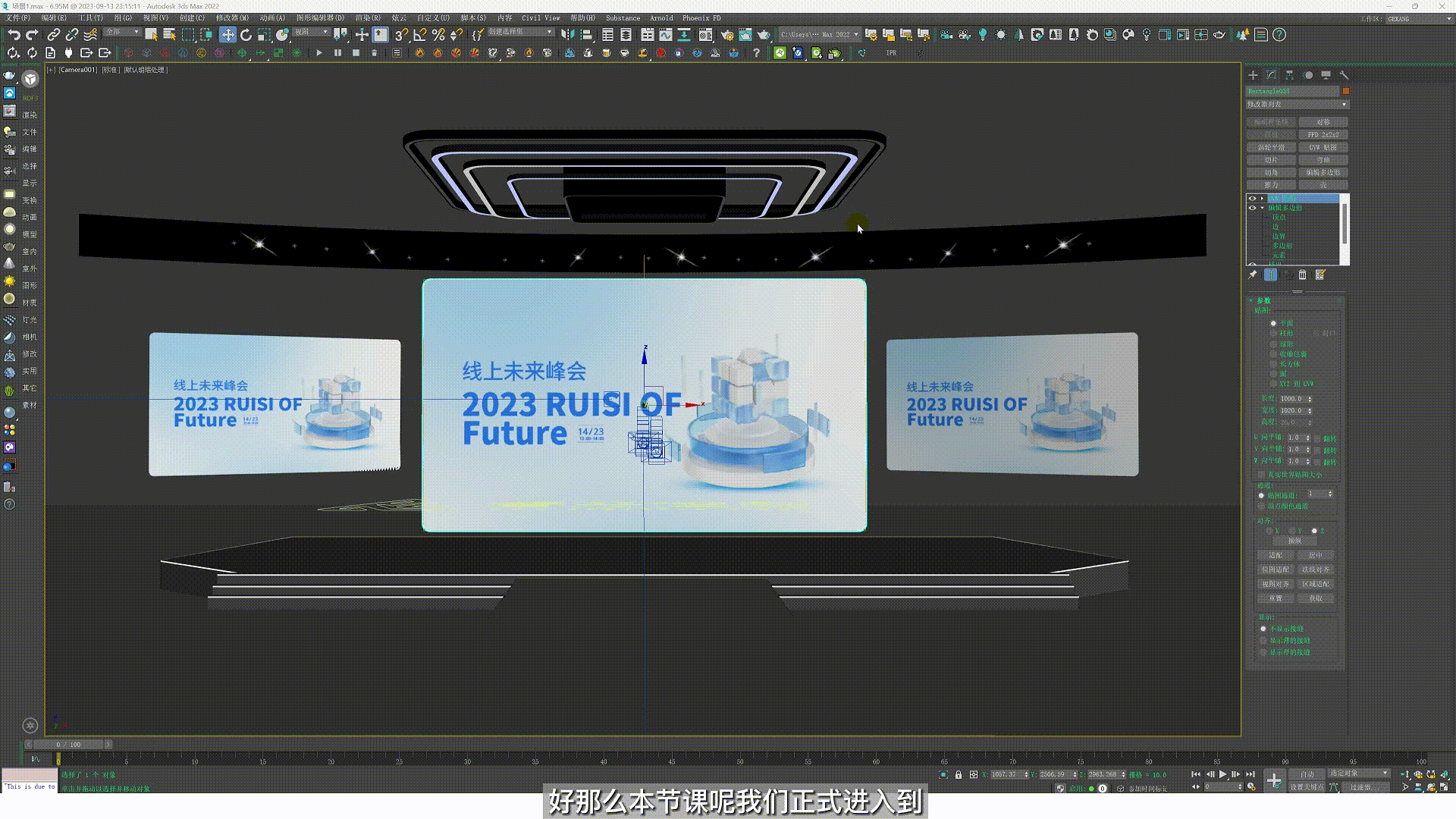This screenshot has width=1456, height=819.
Task: Click the 居中 center button
Action: pos(1316,555)
